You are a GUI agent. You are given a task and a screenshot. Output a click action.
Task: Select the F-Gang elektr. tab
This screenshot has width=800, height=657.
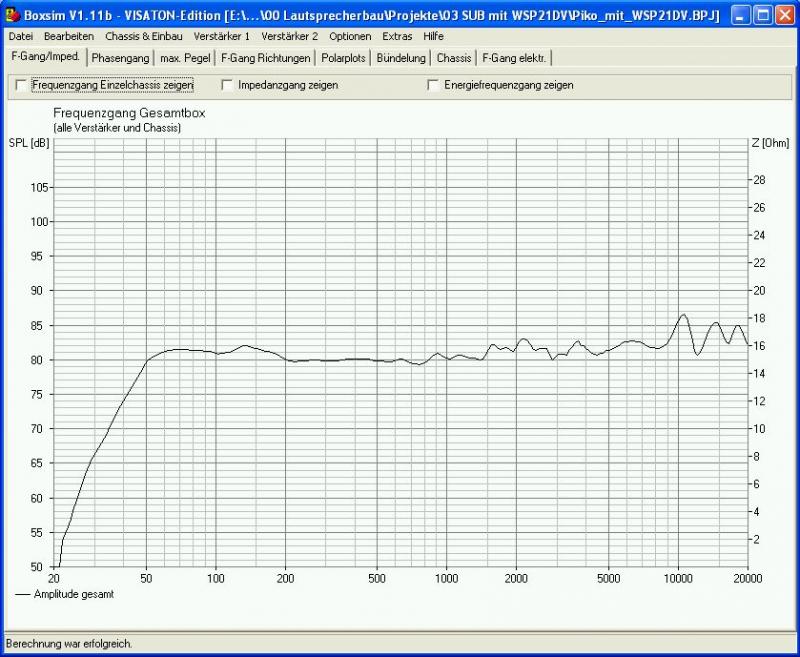[514, 58]
